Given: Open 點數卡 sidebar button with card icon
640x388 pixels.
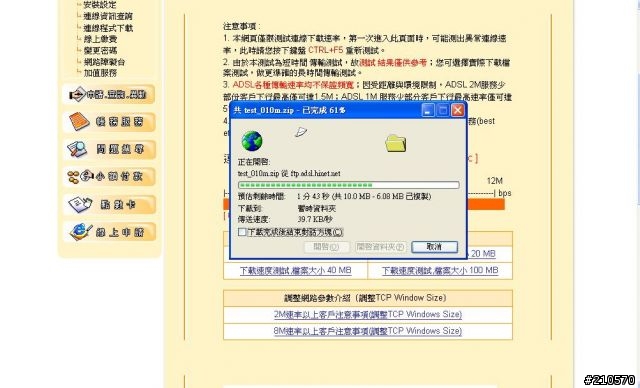Looking at the screenshot, I should coord(109,204).
